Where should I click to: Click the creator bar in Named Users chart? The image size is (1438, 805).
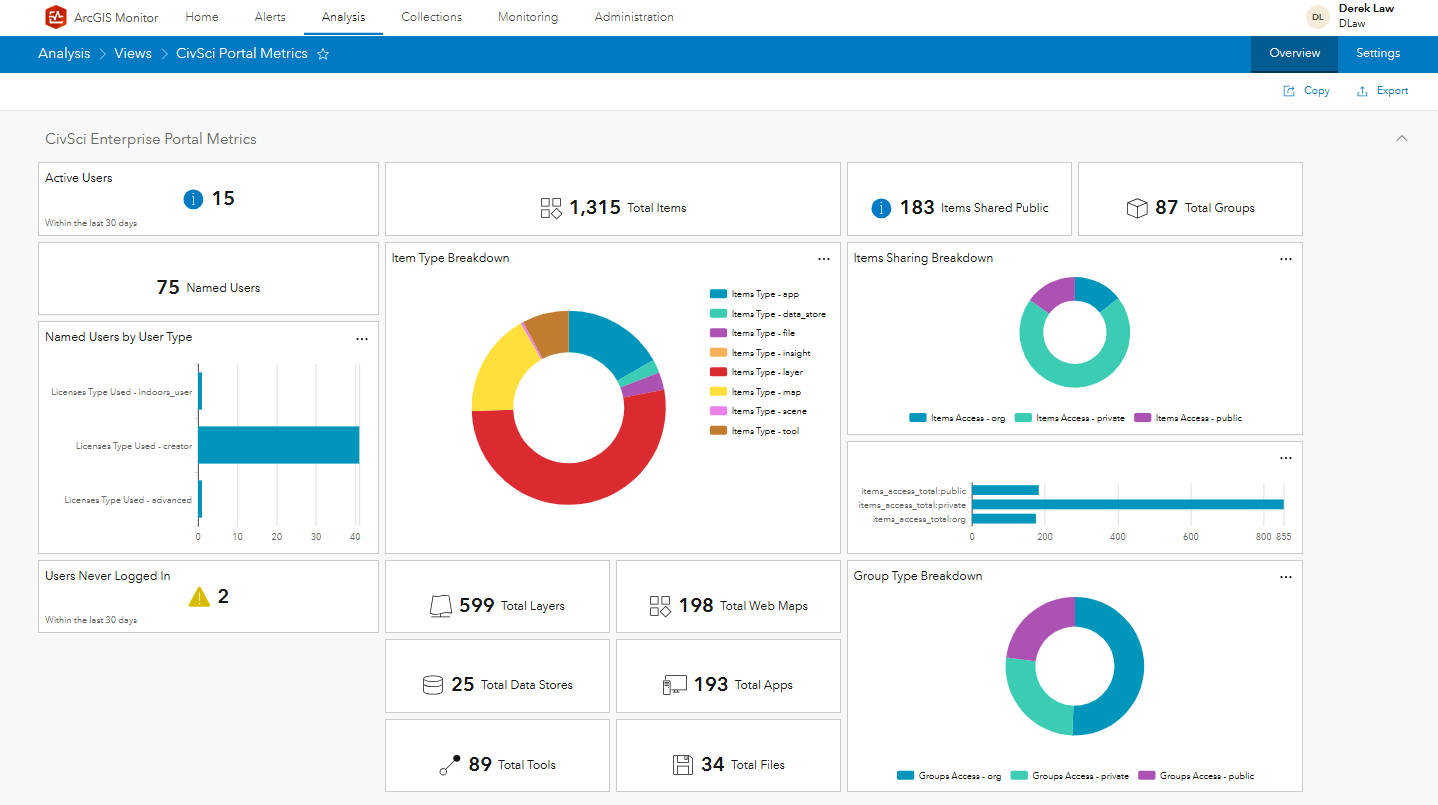278,445
